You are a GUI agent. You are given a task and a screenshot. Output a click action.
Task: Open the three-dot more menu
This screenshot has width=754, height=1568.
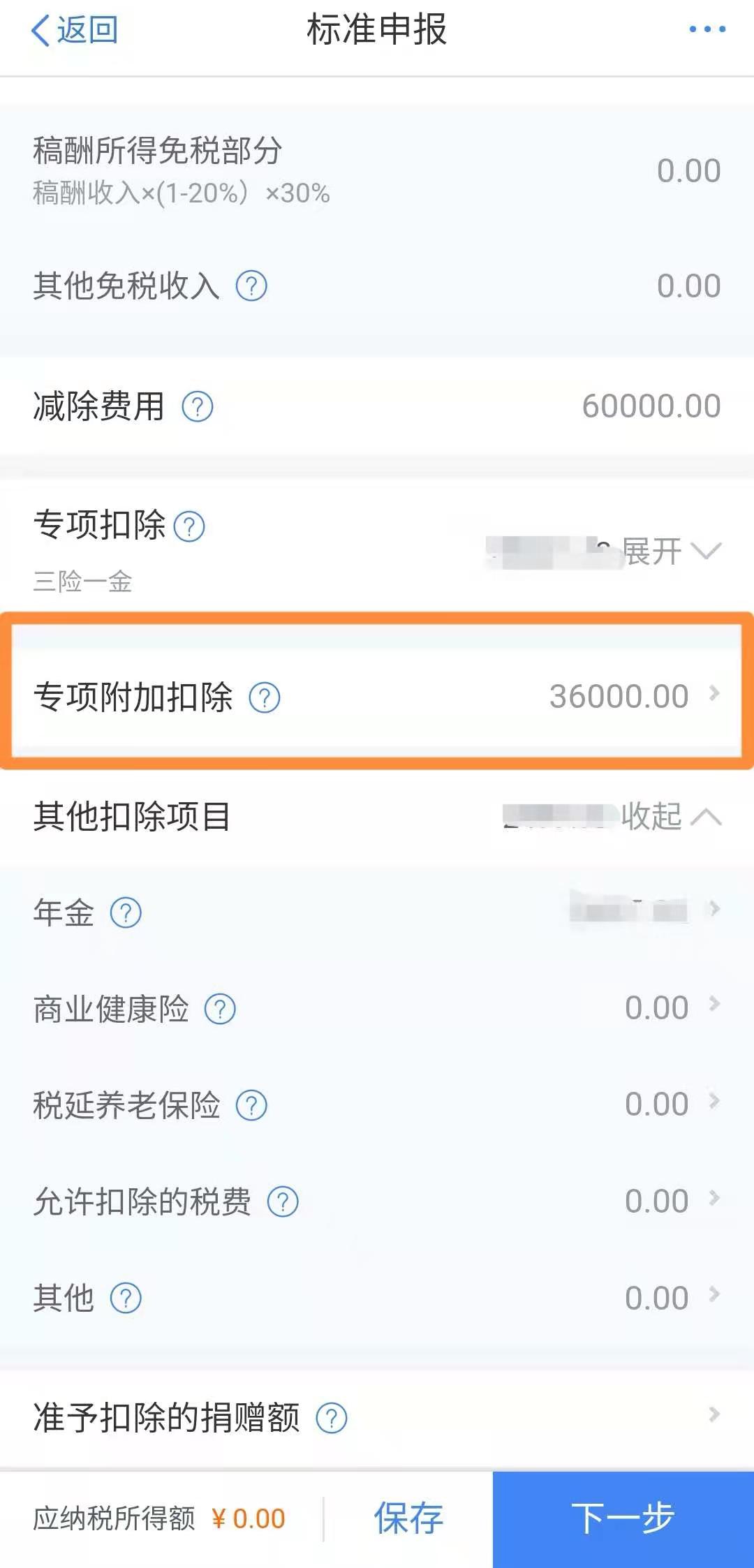click(x=707, y=29)
